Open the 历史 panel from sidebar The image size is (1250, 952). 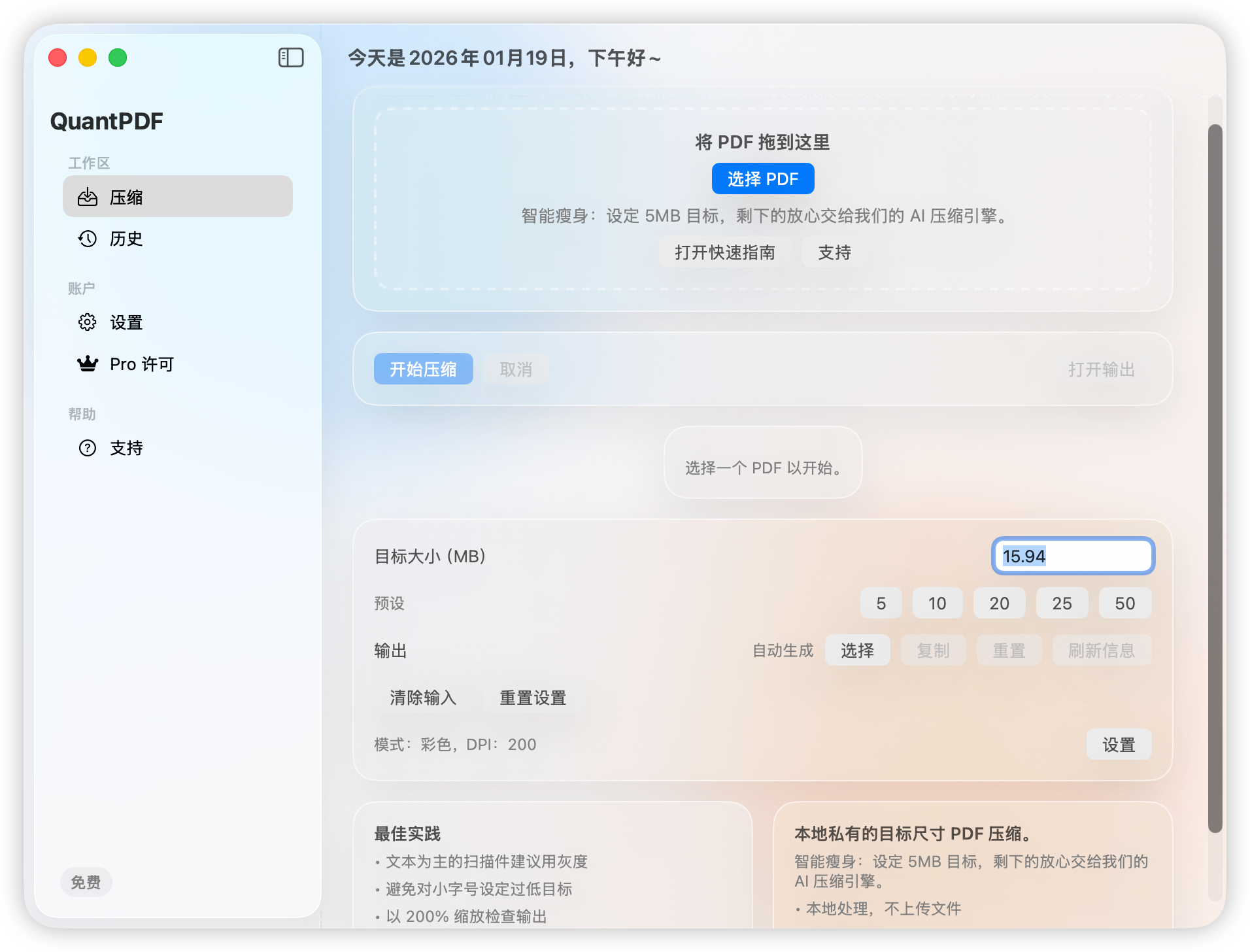tap(127, 239)
